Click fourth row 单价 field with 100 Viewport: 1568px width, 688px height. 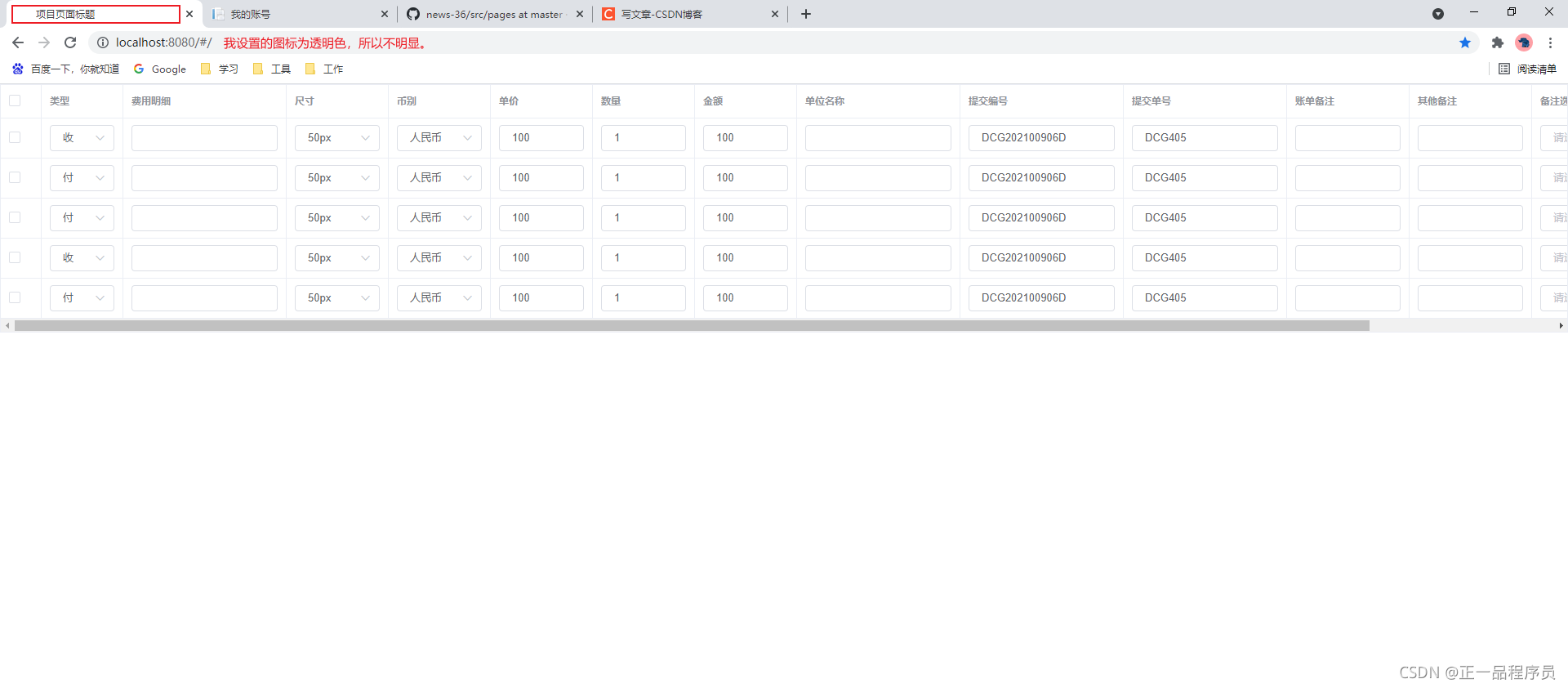541,258
